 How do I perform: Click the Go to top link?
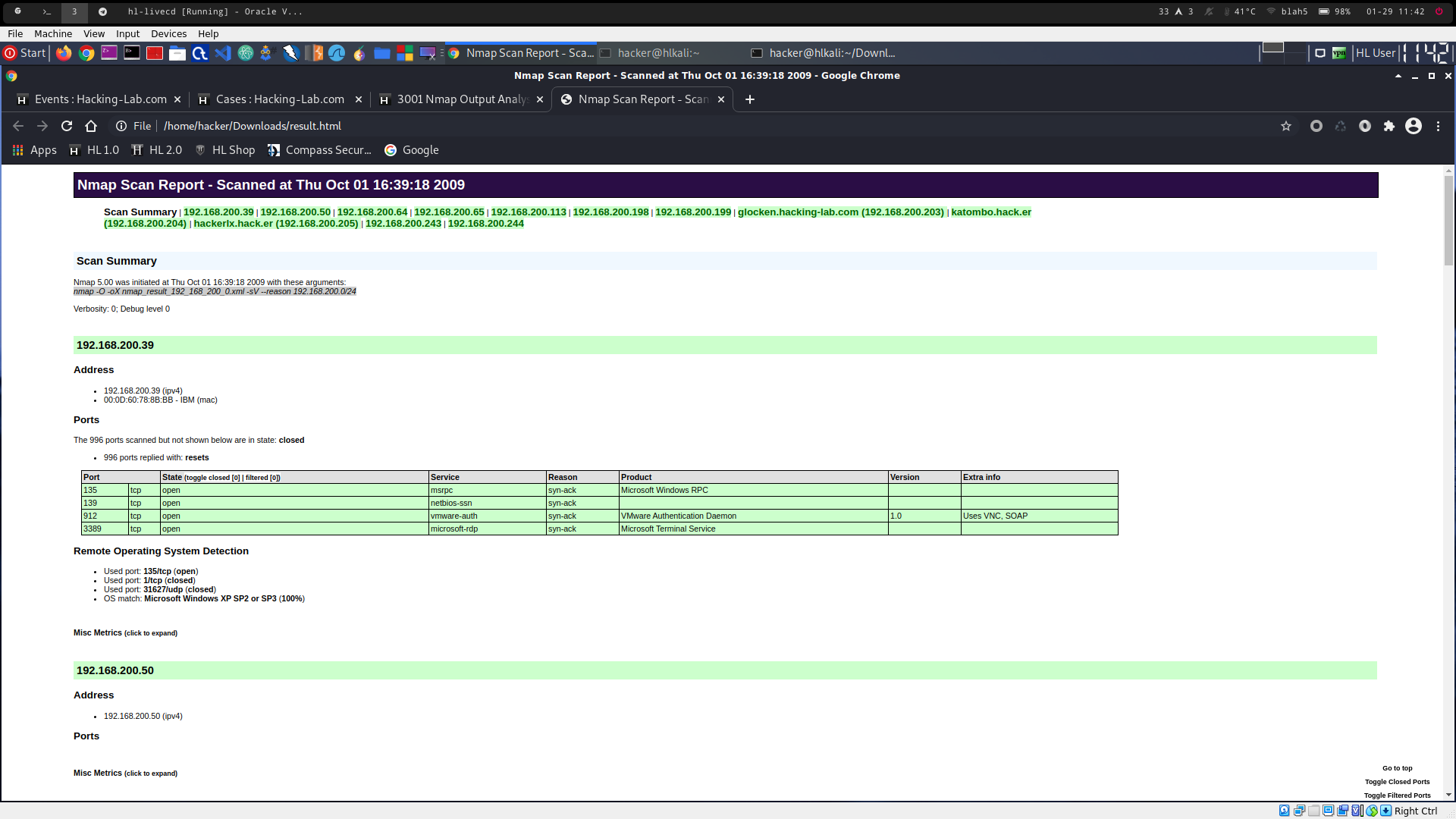coord(1397,768)
